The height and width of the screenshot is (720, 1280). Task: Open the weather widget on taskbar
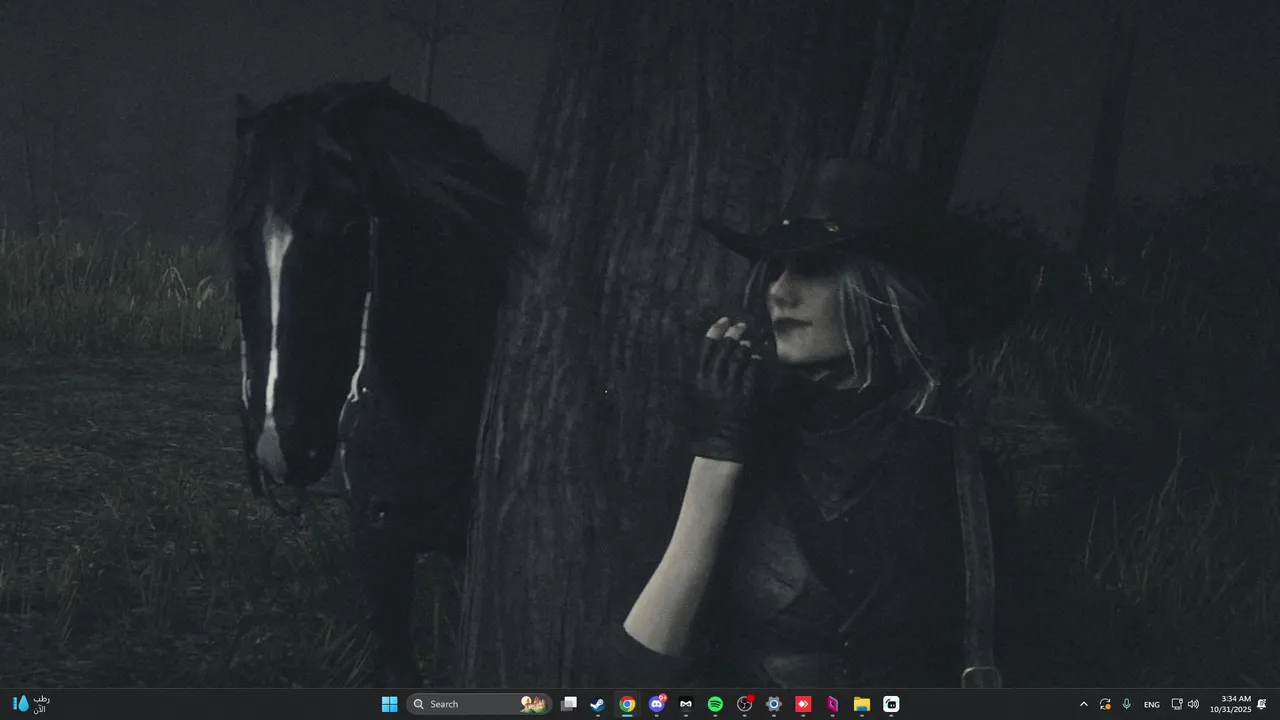pos(30,704)
